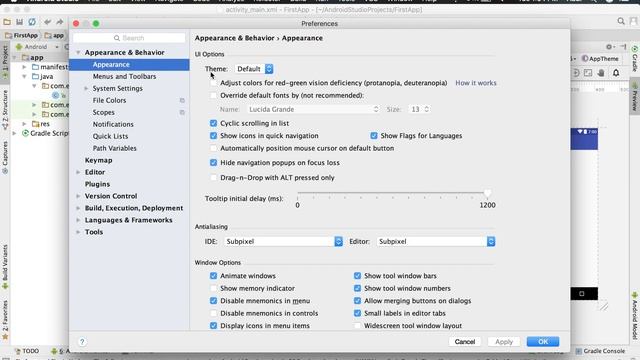
Task: Click the Redo arrow in main toolbar
Action: pyautogui.click(x=60, y=22)
